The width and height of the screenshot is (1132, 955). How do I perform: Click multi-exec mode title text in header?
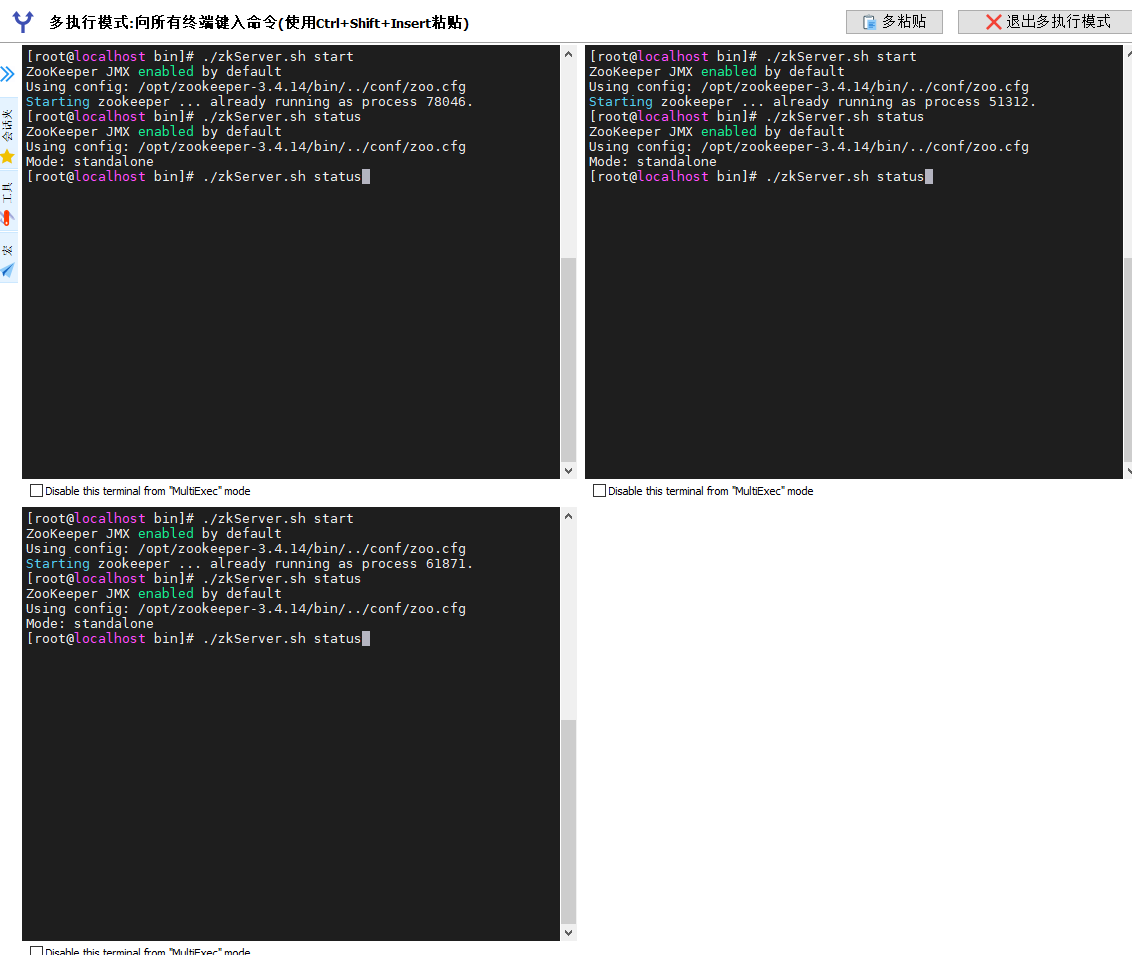(259, 22)
